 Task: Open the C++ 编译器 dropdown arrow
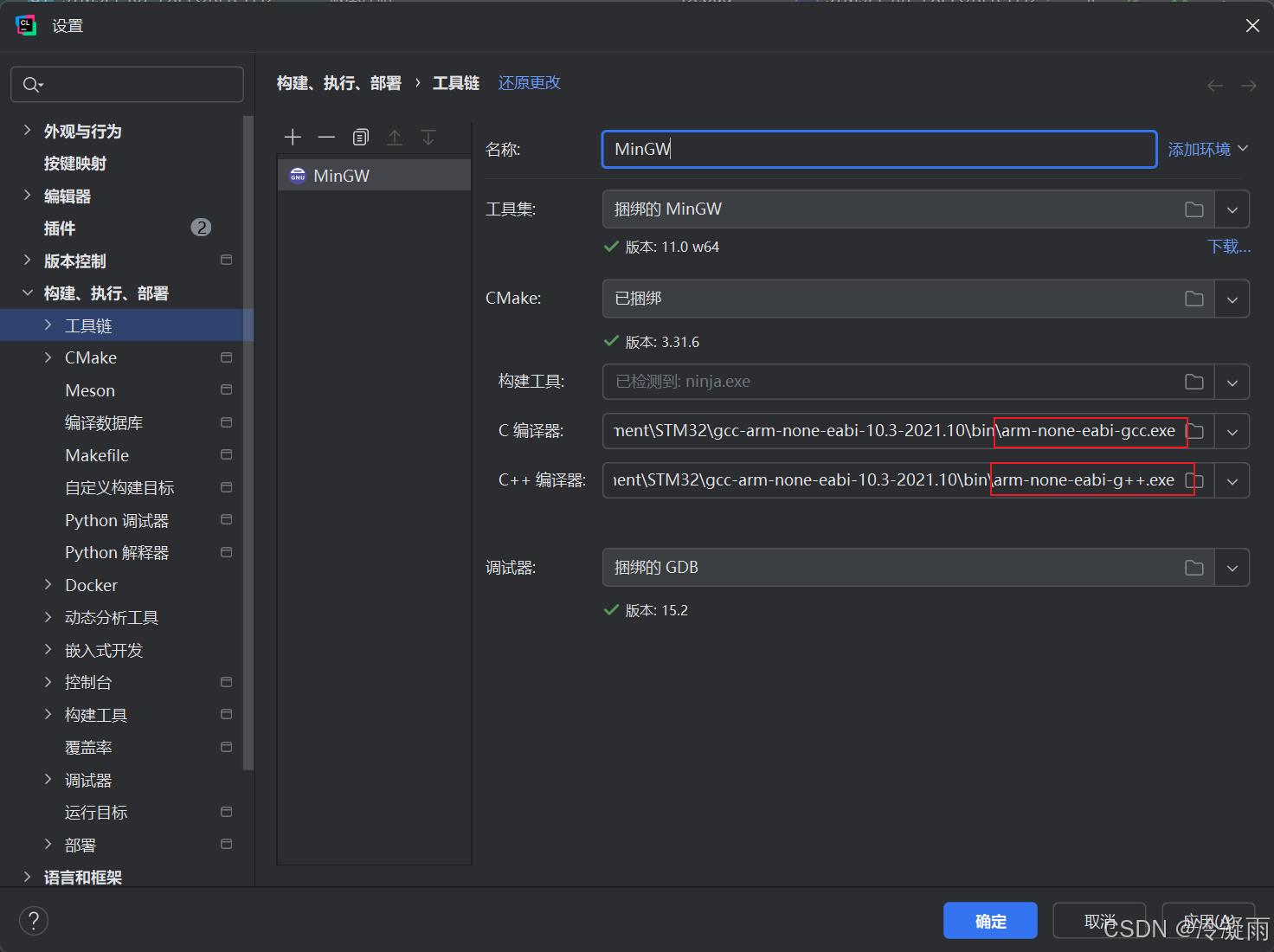[x=1232, y=480]
